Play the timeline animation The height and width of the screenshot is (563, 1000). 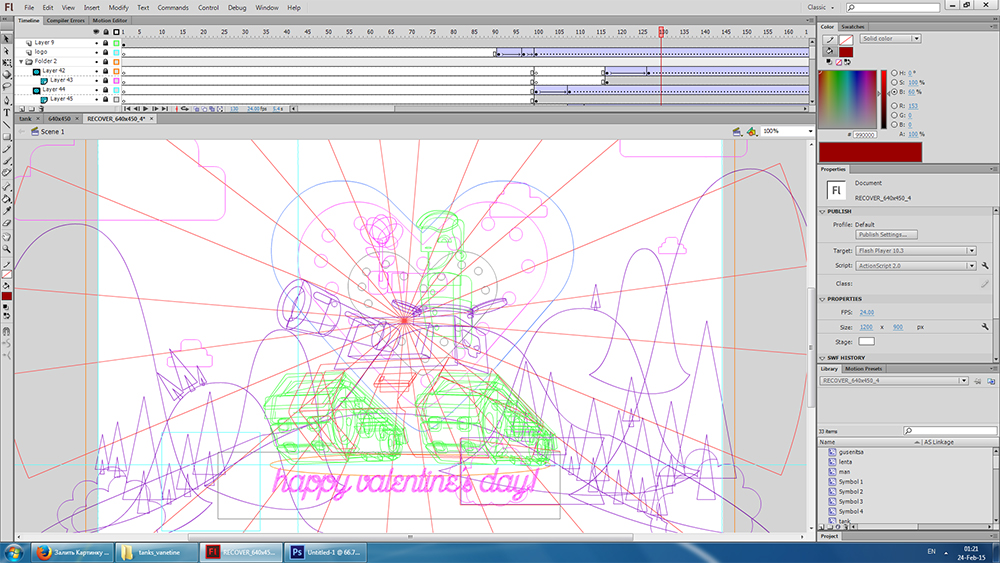tap(146, 109)
